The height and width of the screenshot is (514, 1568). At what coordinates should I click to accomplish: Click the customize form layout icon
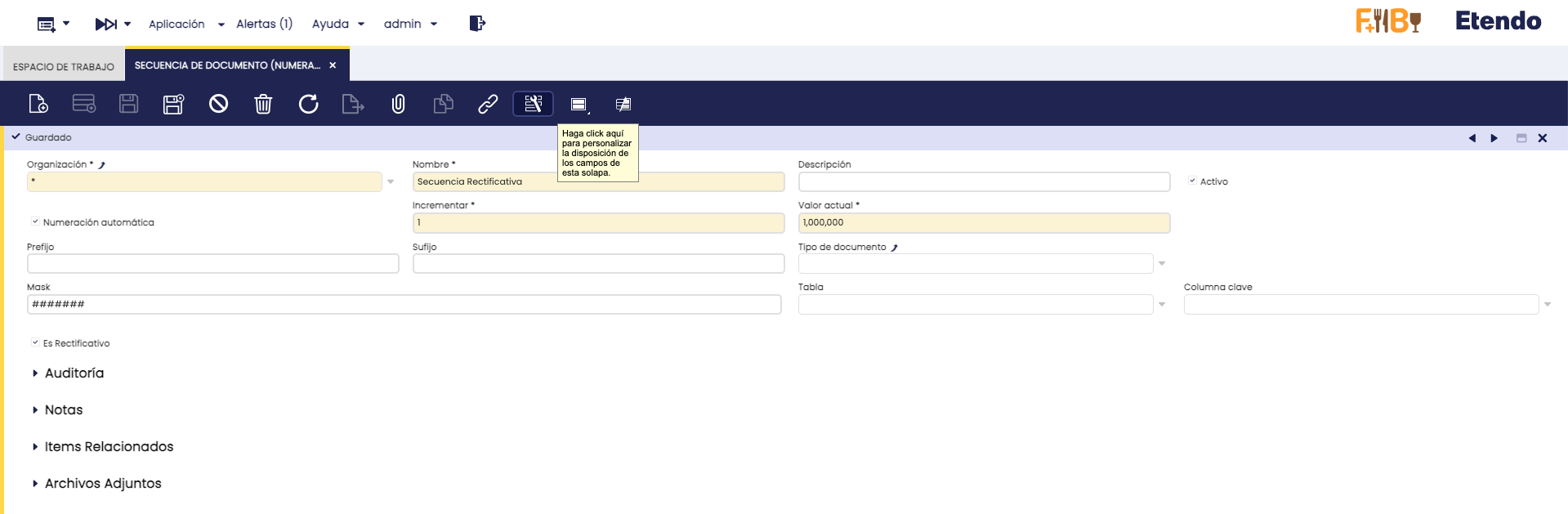pos(533,104)
